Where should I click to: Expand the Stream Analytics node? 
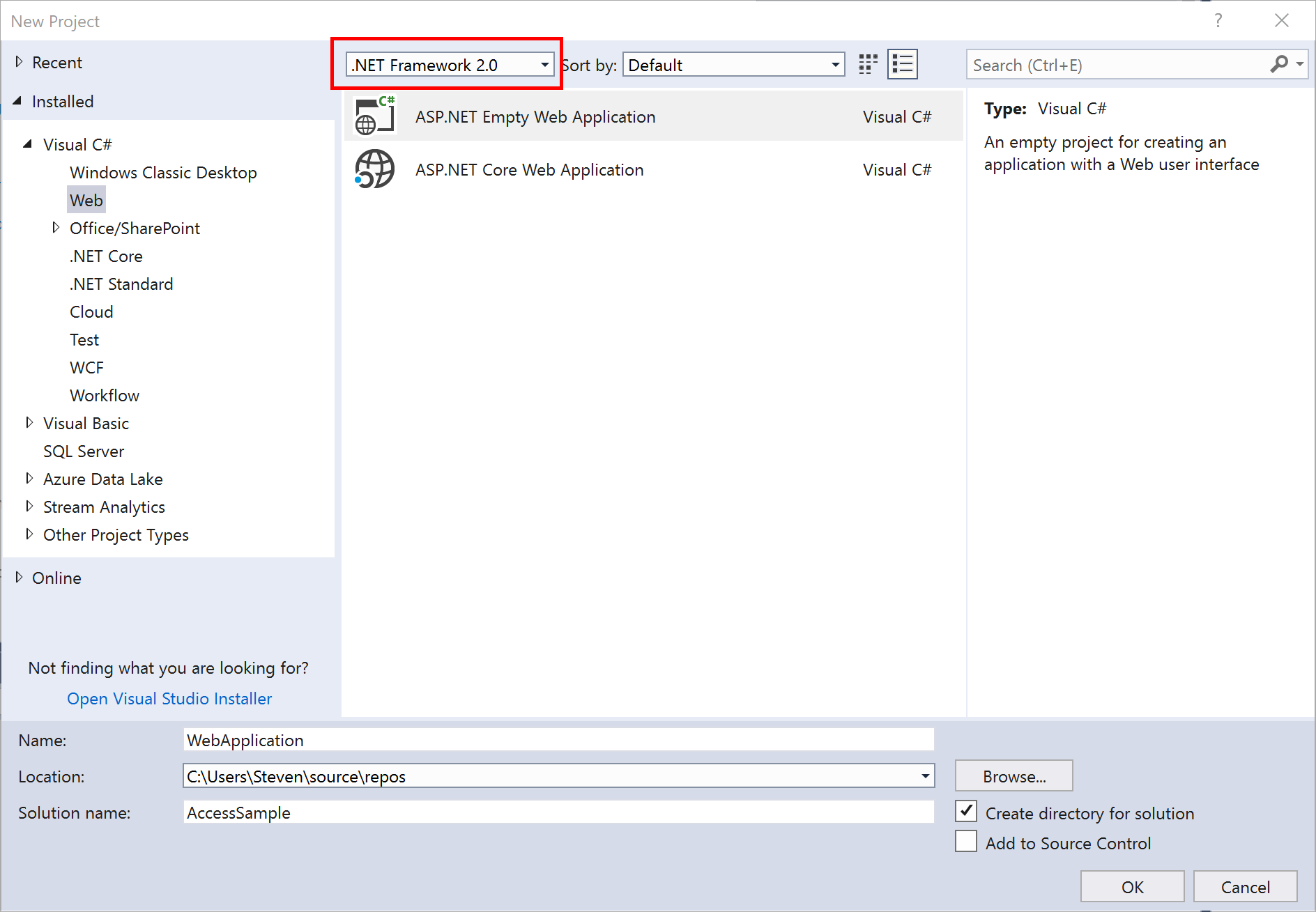(29, 507)
